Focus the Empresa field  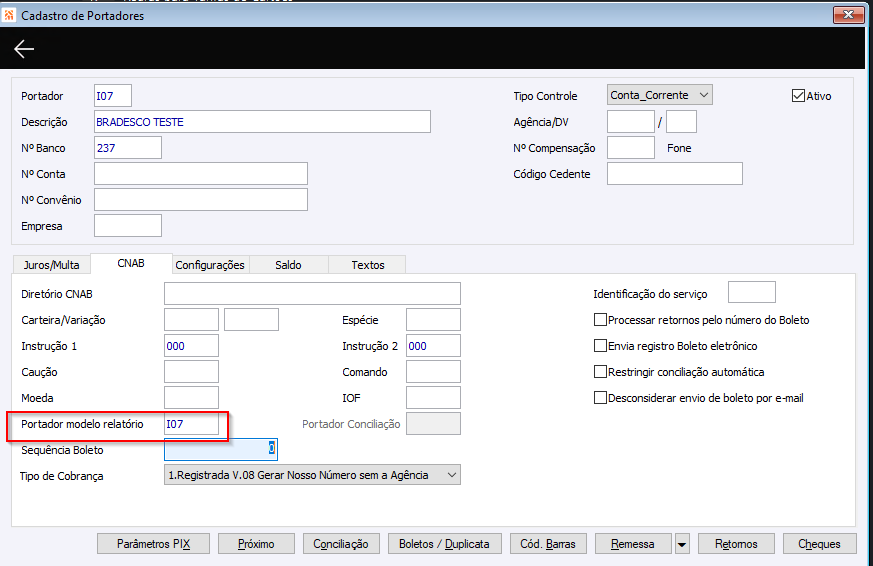pyautogui.click(x=128, y=226)
